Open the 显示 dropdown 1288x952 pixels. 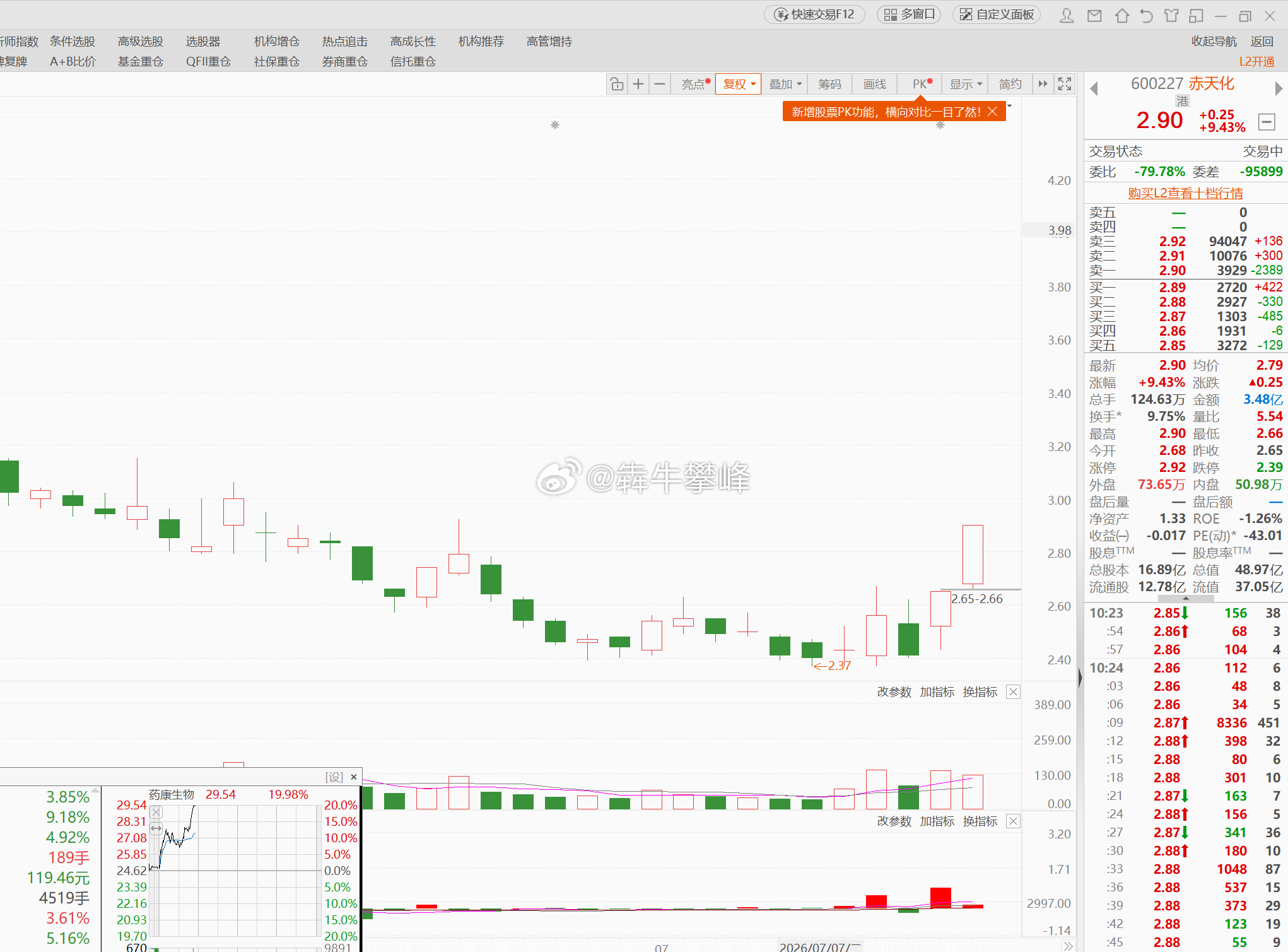(966, 84)
